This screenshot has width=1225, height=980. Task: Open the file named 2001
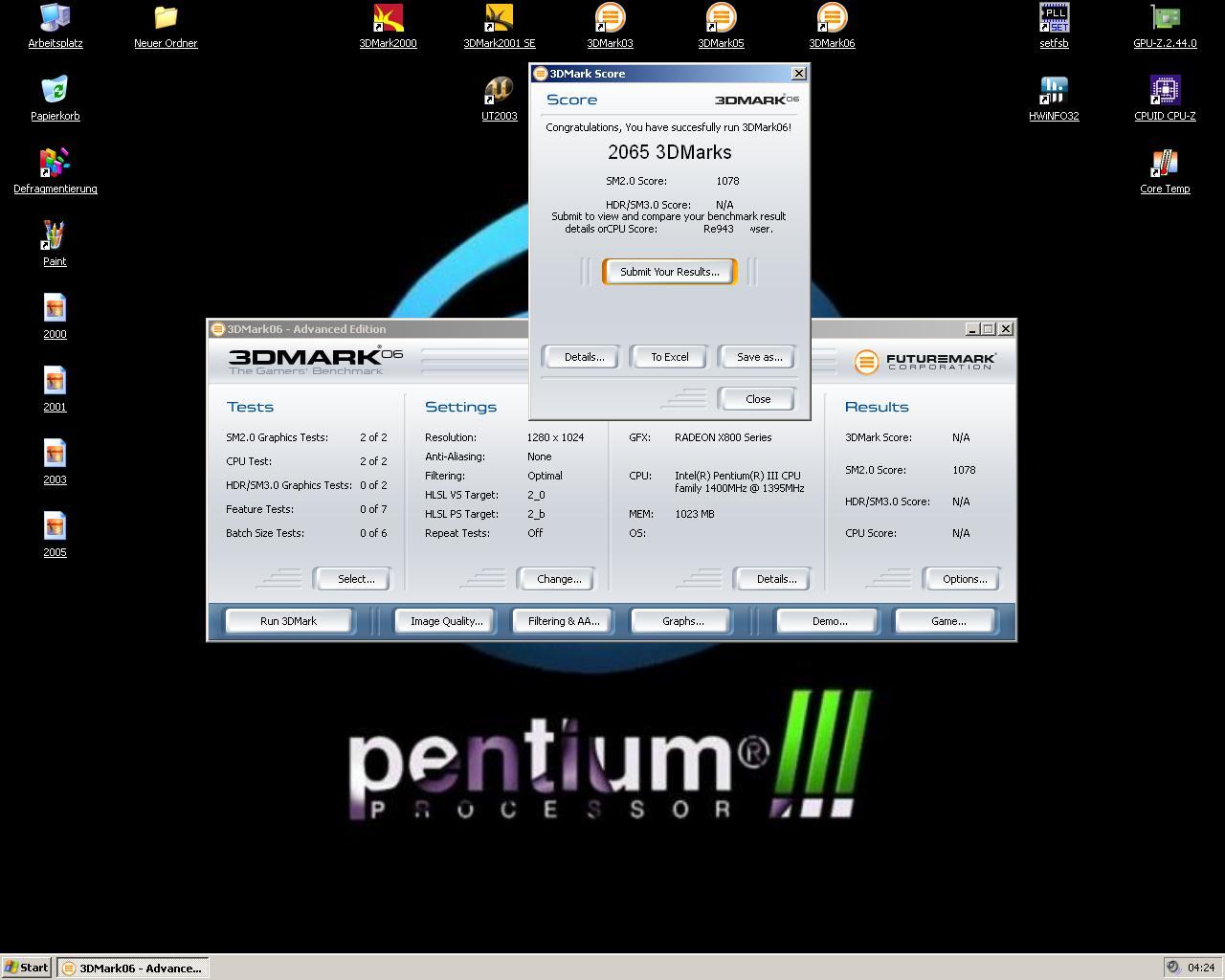pos(55,390)
